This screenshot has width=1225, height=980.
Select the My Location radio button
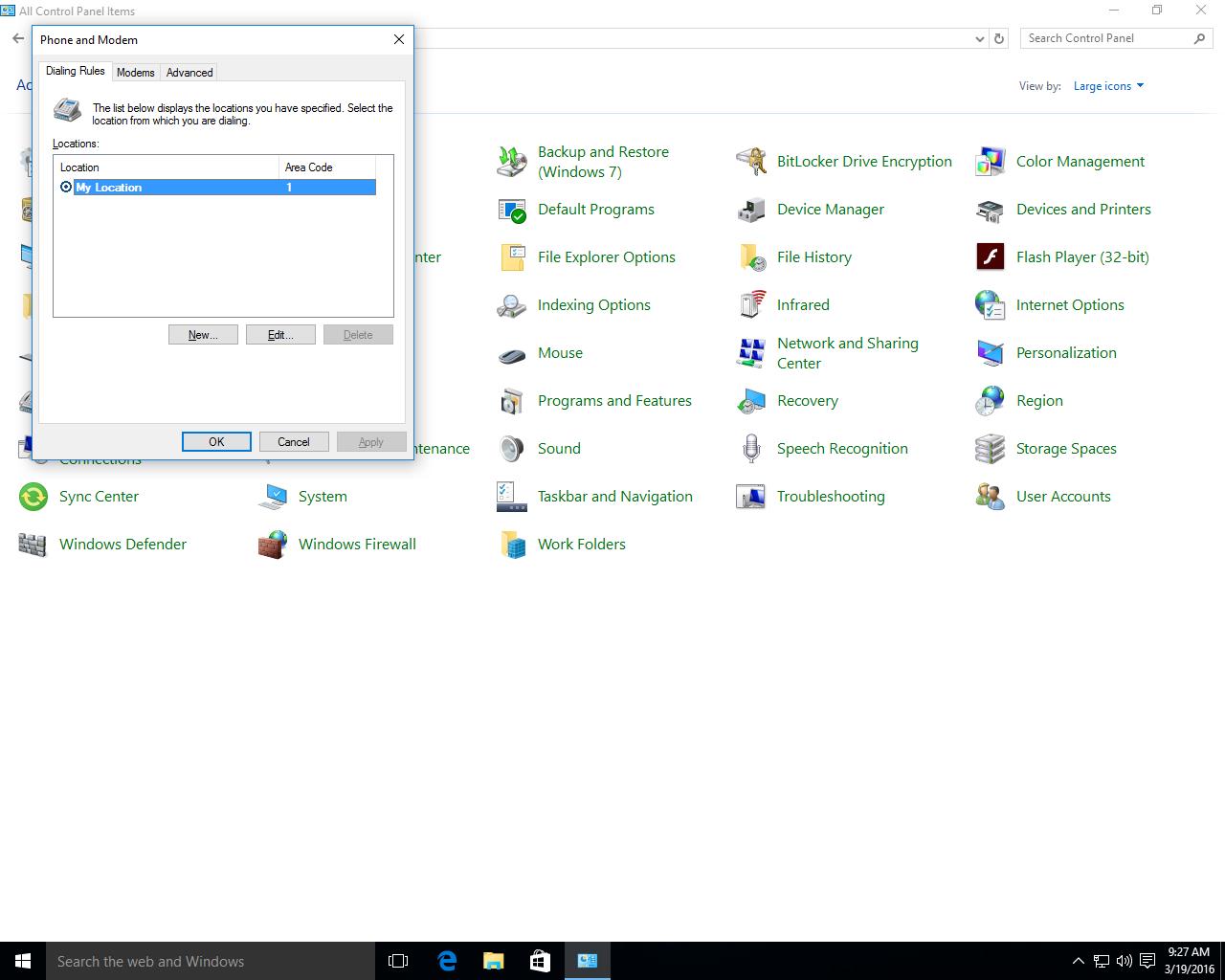click(66, 187)
